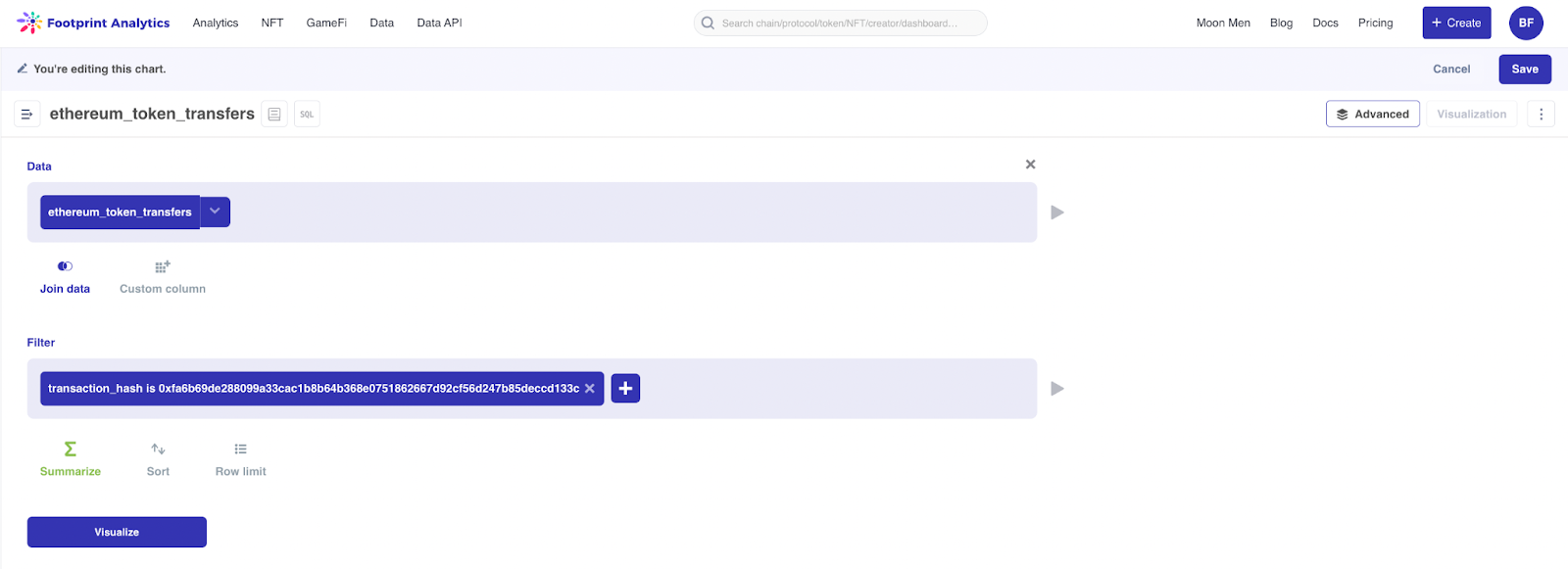Screen dimensions: 1568x569
Task: Run the data preview arrow
Action: (1056, 212)
